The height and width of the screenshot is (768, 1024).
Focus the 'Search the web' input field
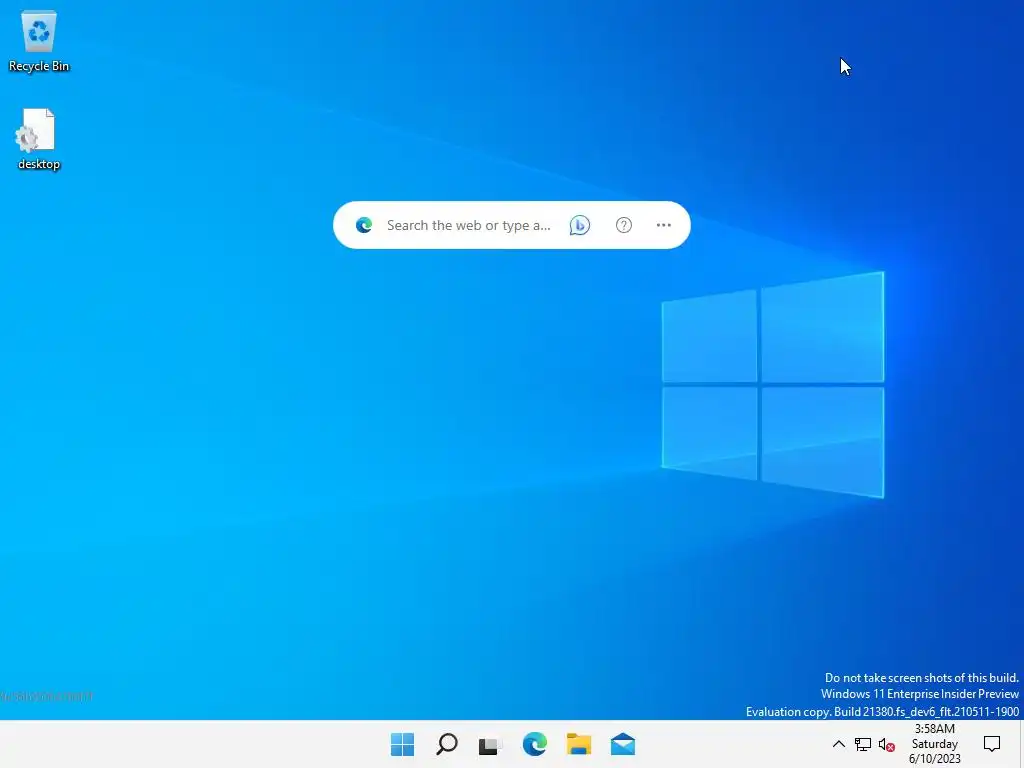[468, 225]
